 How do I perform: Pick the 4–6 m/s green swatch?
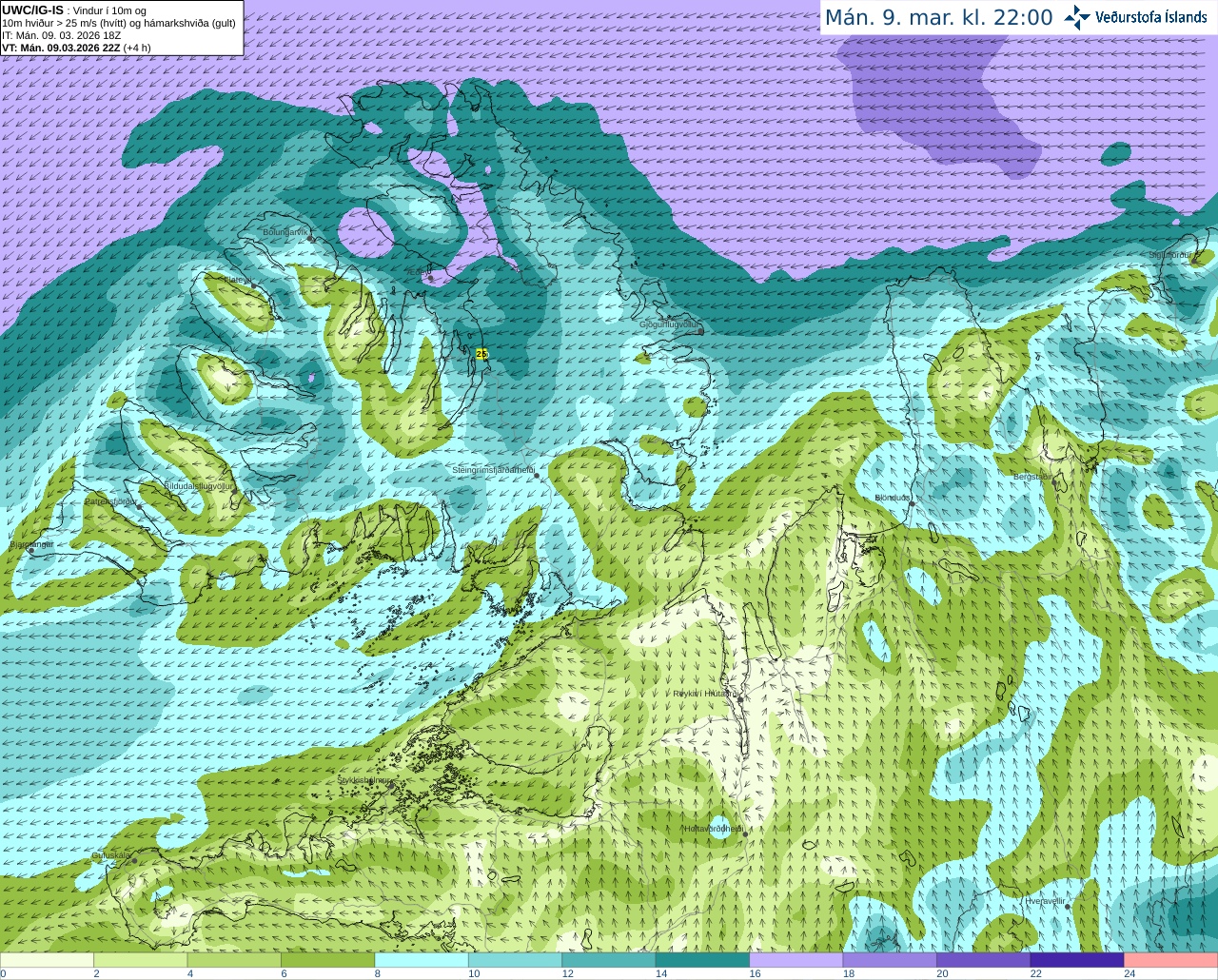point(234,960)
